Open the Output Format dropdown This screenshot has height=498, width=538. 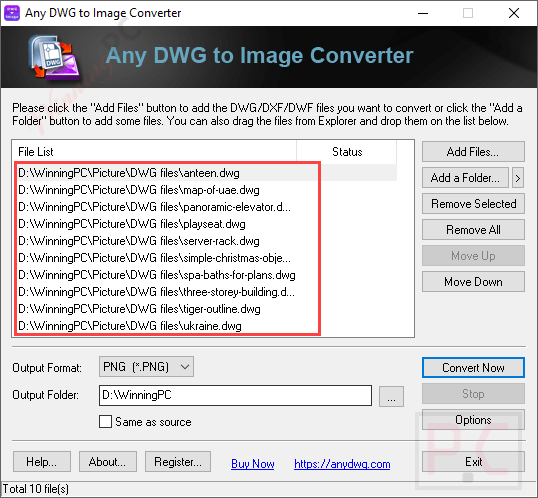146,367
